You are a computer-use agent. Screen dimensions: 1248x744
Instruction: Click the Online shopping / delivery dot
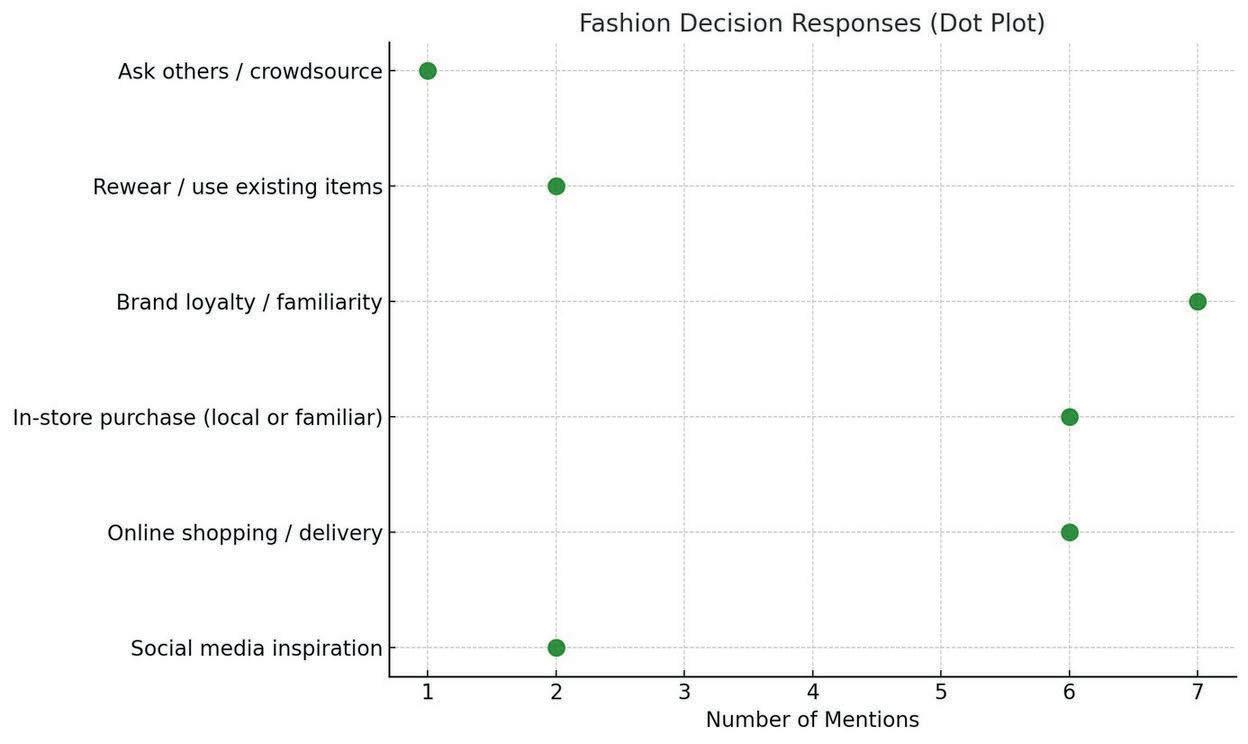1069,532
